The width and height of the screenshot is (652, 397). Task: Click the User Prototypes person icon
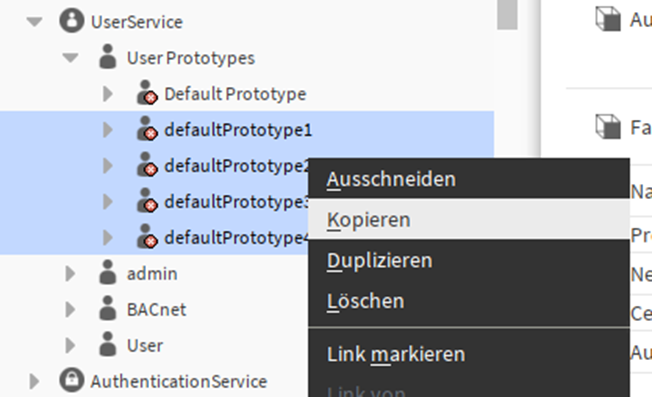click(x=108, y=57)
